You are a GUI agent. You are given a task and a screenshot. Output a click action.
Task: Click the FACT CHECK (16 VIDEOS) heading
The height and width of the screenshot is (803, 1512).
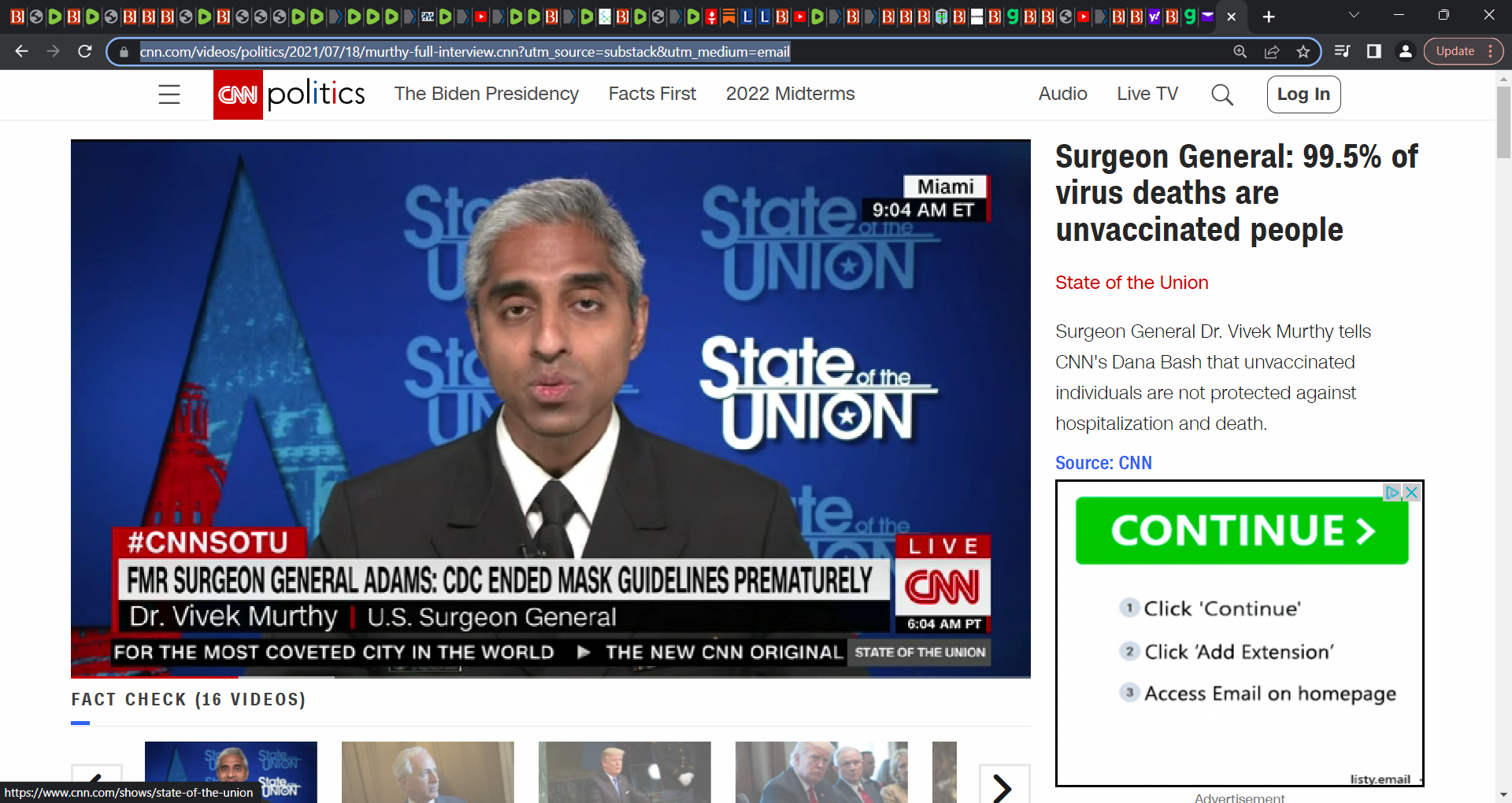(188, 700)
